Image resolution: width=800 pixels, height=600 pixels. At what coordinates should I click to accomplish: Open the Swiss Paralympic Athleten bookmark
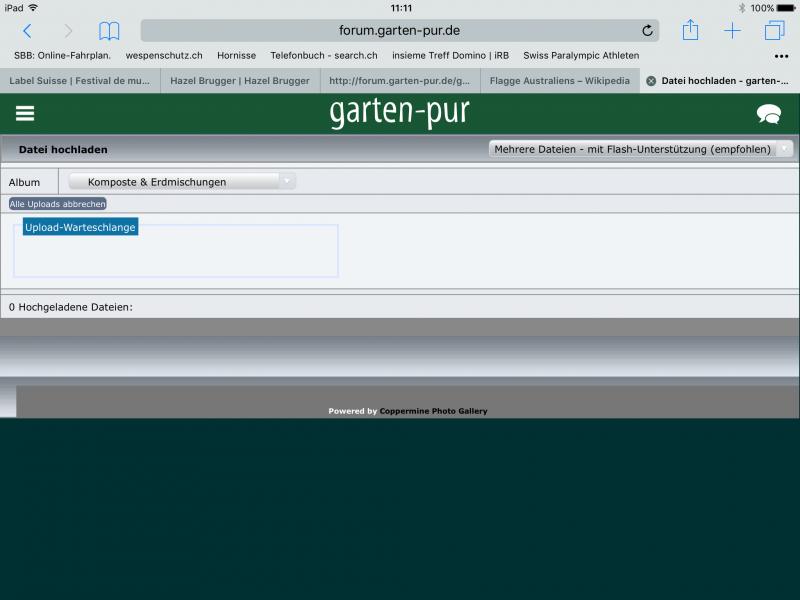click(581, 56)
